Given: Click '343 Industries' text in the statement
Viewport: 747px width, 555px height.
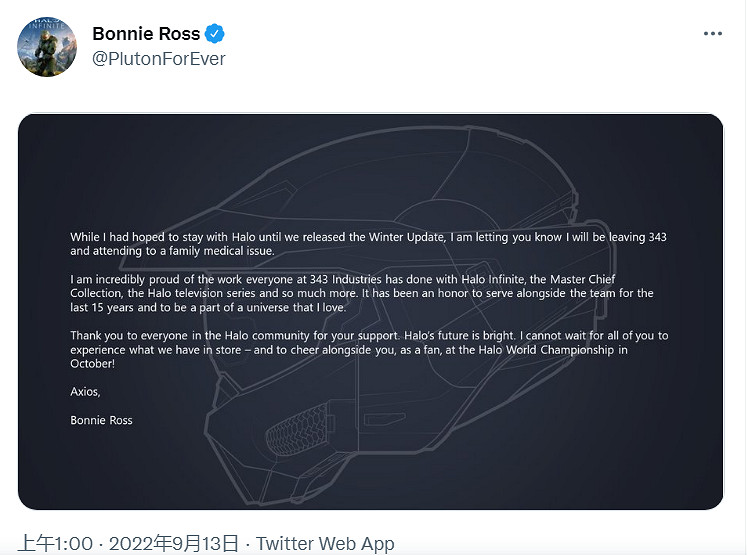Looking at the screenshot, I should tap(368, 279).
